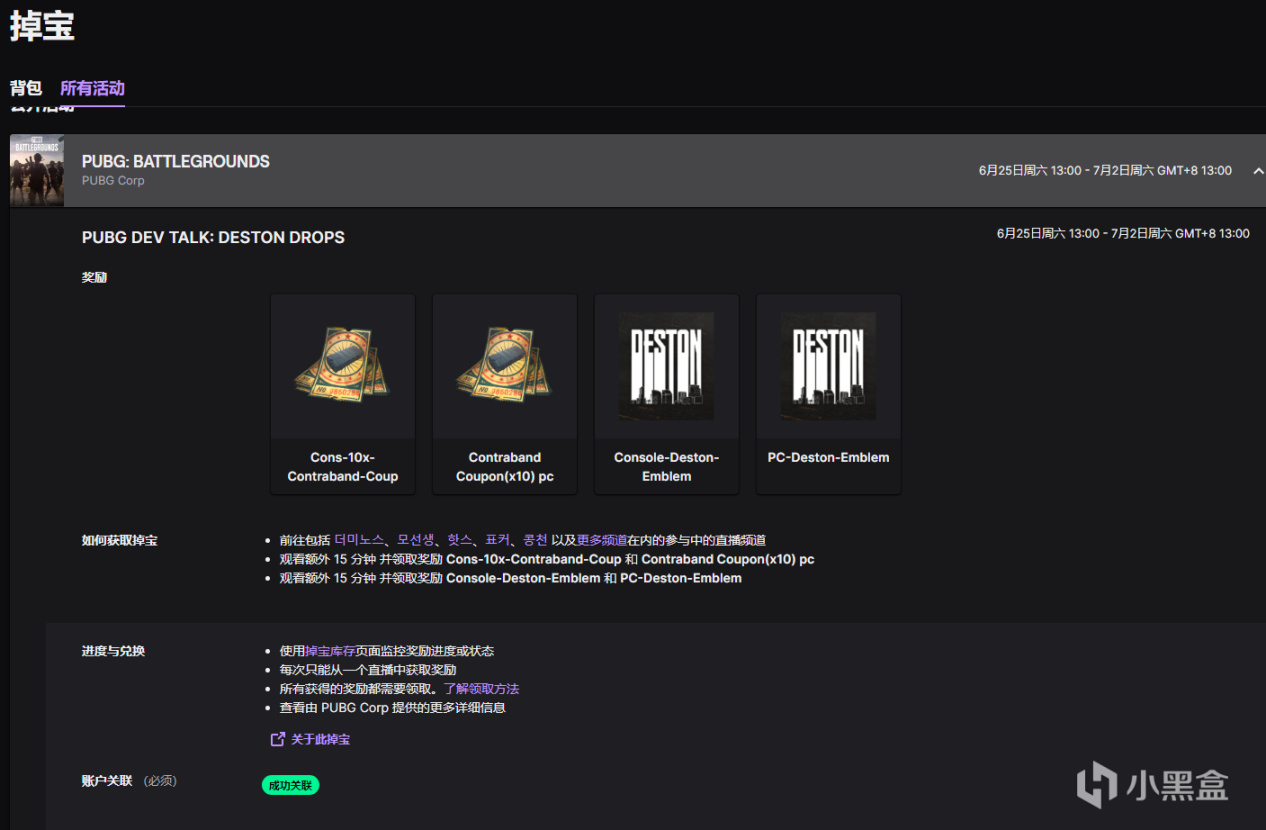The height and width of the screenshot is (830, 1266).
Task: Click the date range beside DESTON DROPS title
Action: (x=1123, y=234)
